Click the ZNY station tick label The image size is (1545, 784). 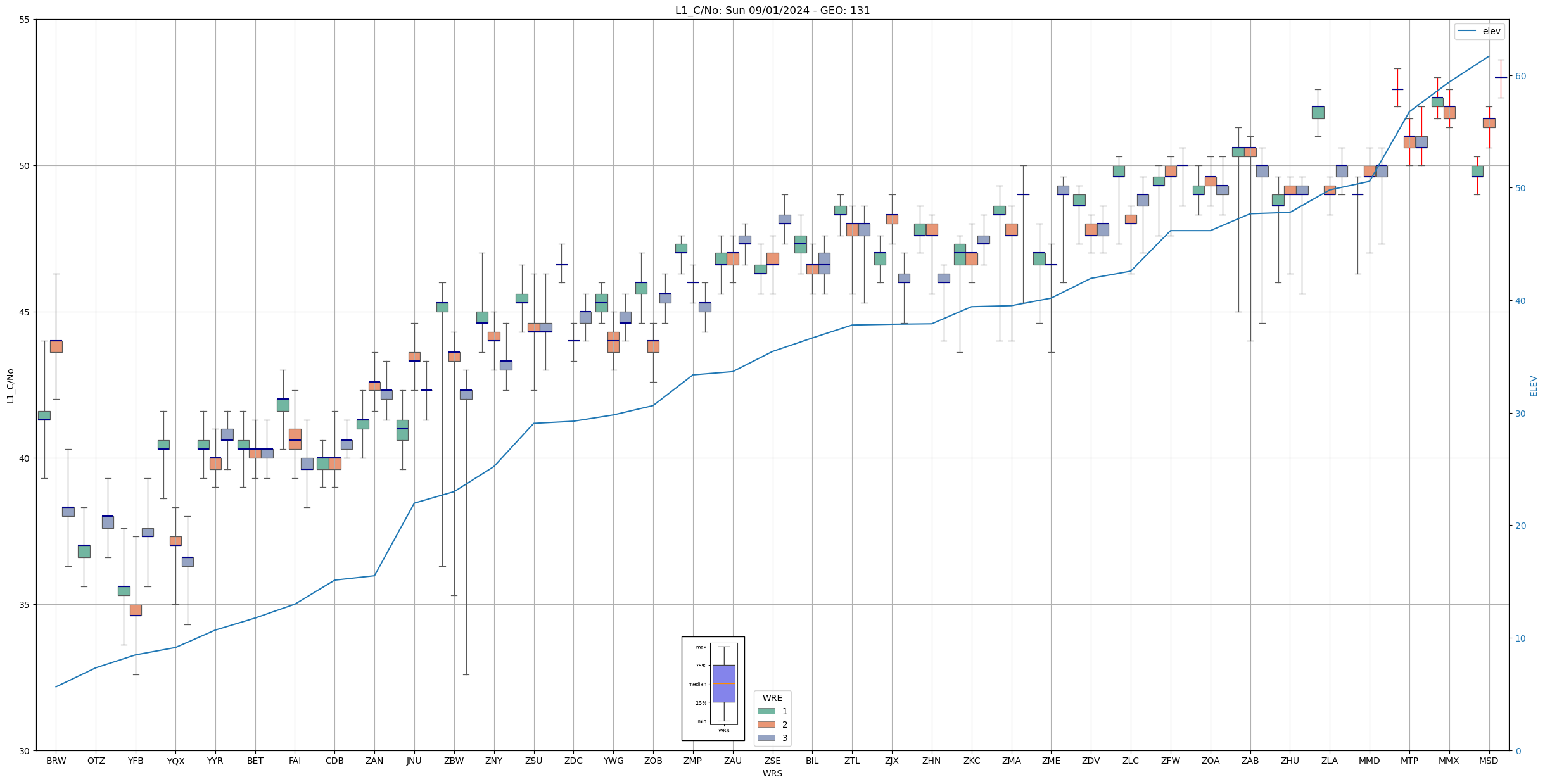(494, 761)
